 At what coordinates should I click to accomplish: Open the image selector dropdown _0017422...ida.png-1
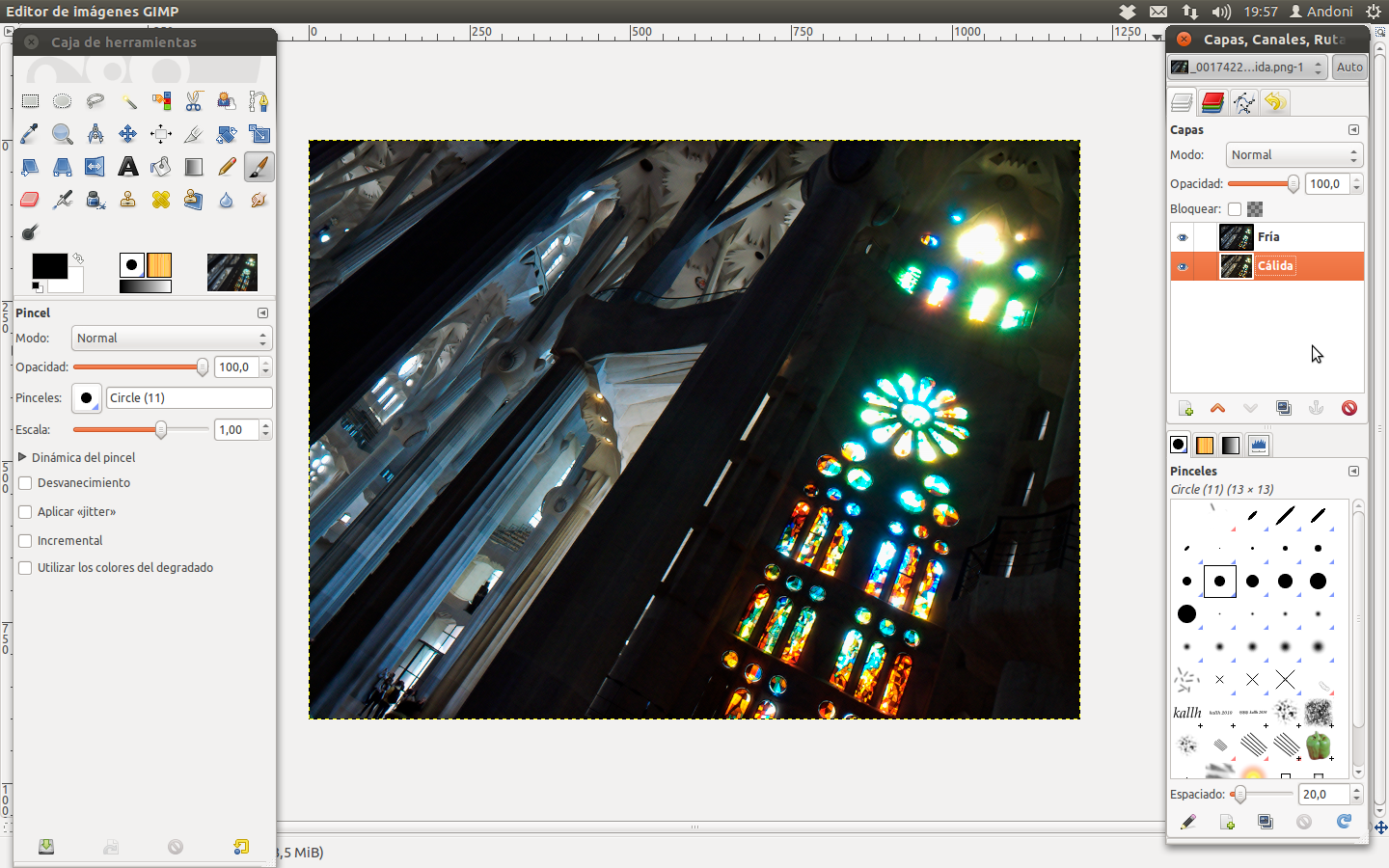coord(1247,68)
